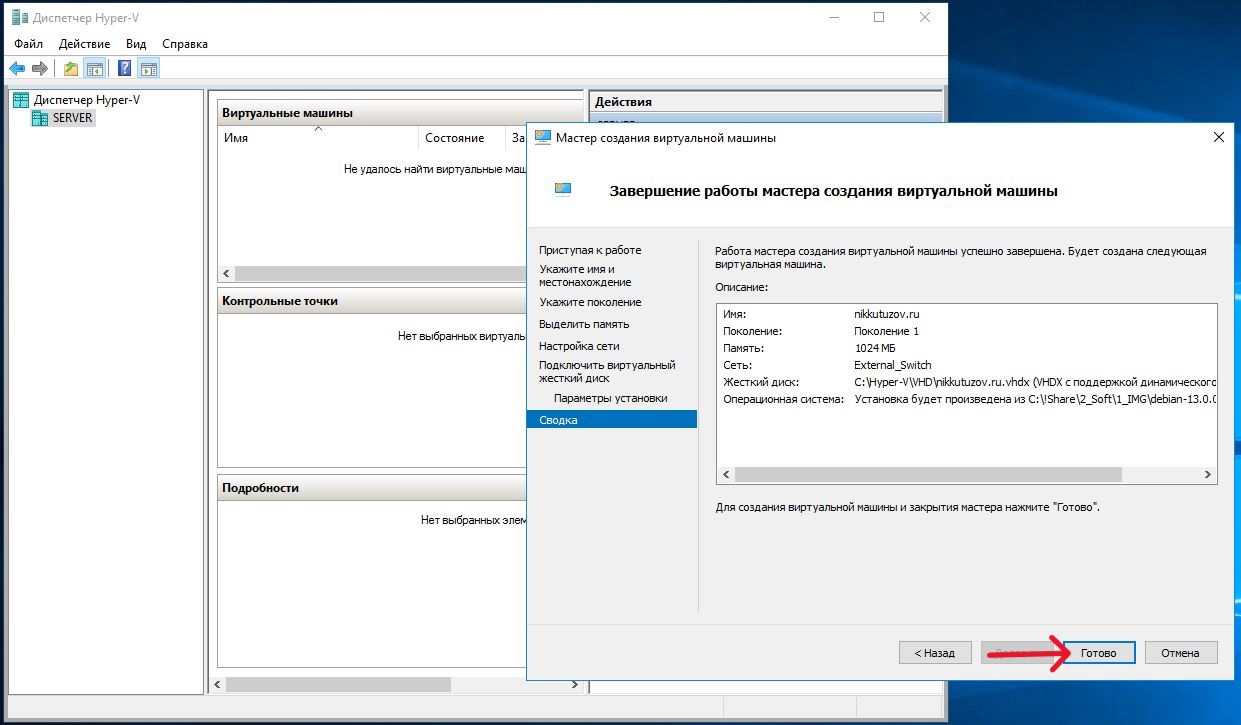The image size is (1241, 725).
Task: Toggle the Show/Hide Action Pane icon
Action: [148, 68]
